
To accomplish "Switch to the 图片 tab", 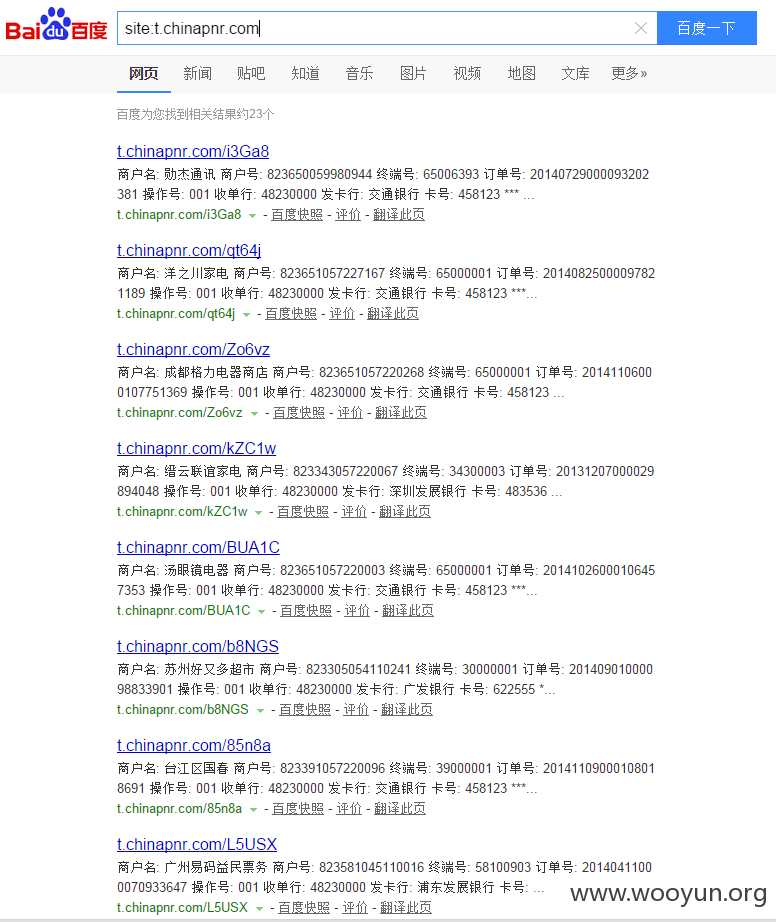I will [413, 74].
